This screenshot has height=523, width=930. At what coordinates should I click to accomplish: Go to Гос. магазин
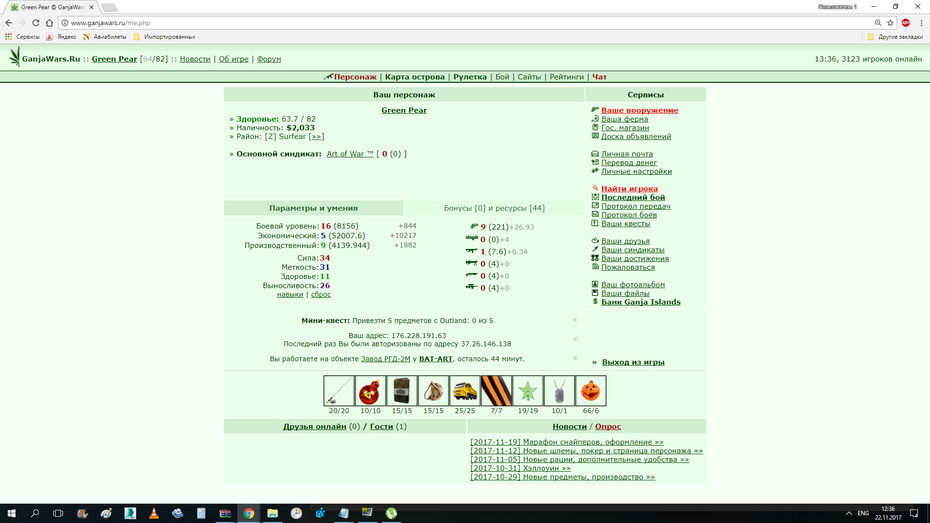[625, 127]
